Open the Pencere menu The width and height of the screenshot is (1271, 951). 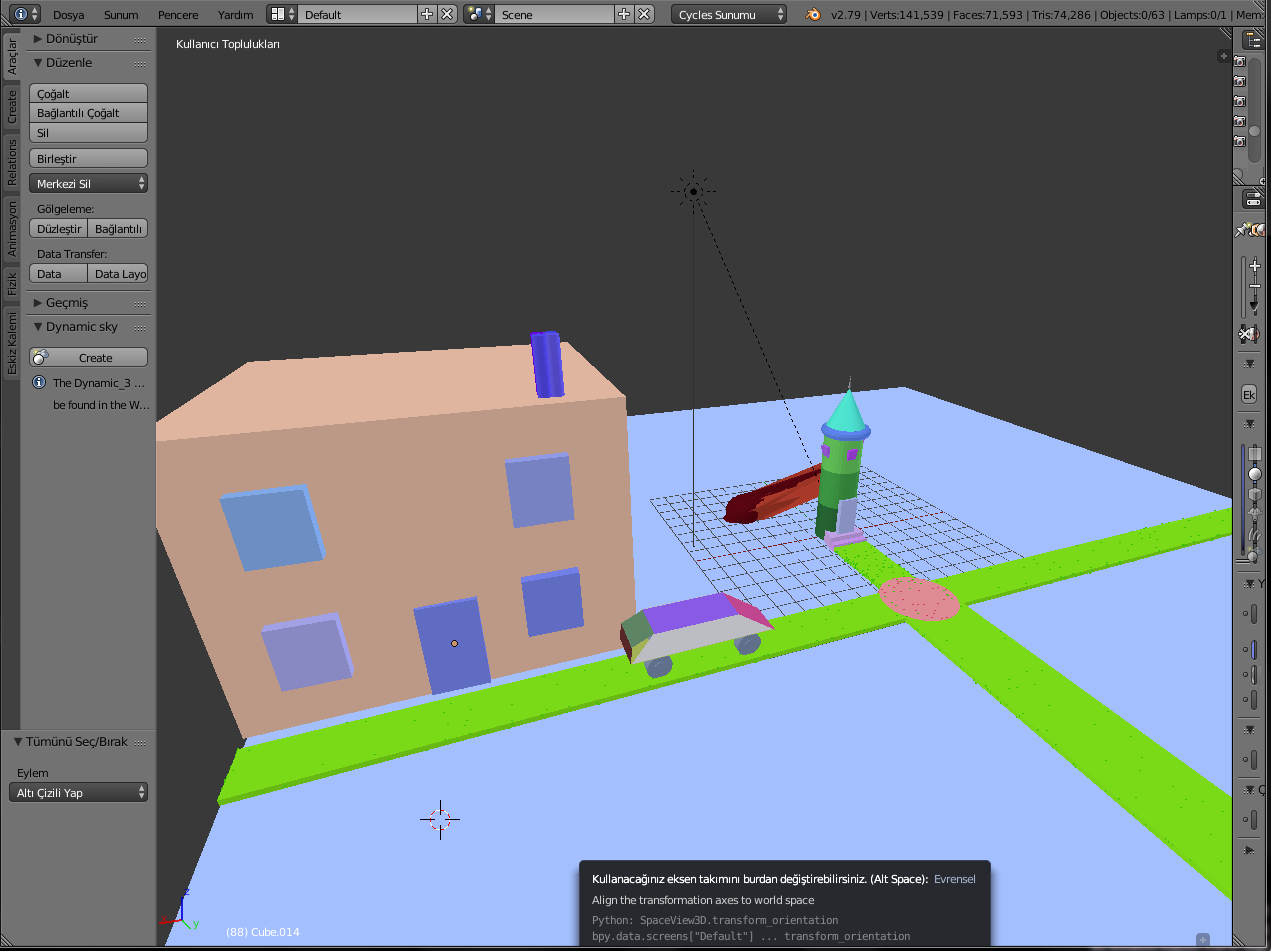tap(178, 14)
